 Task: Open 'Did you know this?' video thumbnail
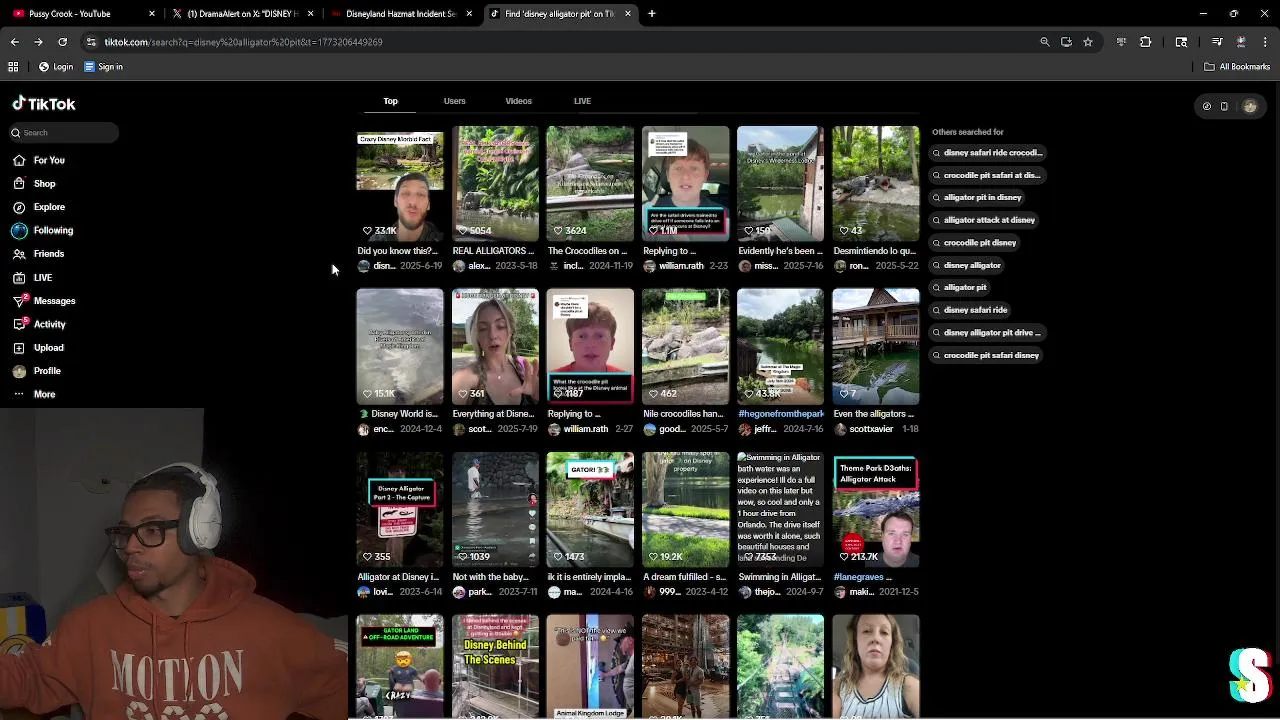[x=400, y=184]
